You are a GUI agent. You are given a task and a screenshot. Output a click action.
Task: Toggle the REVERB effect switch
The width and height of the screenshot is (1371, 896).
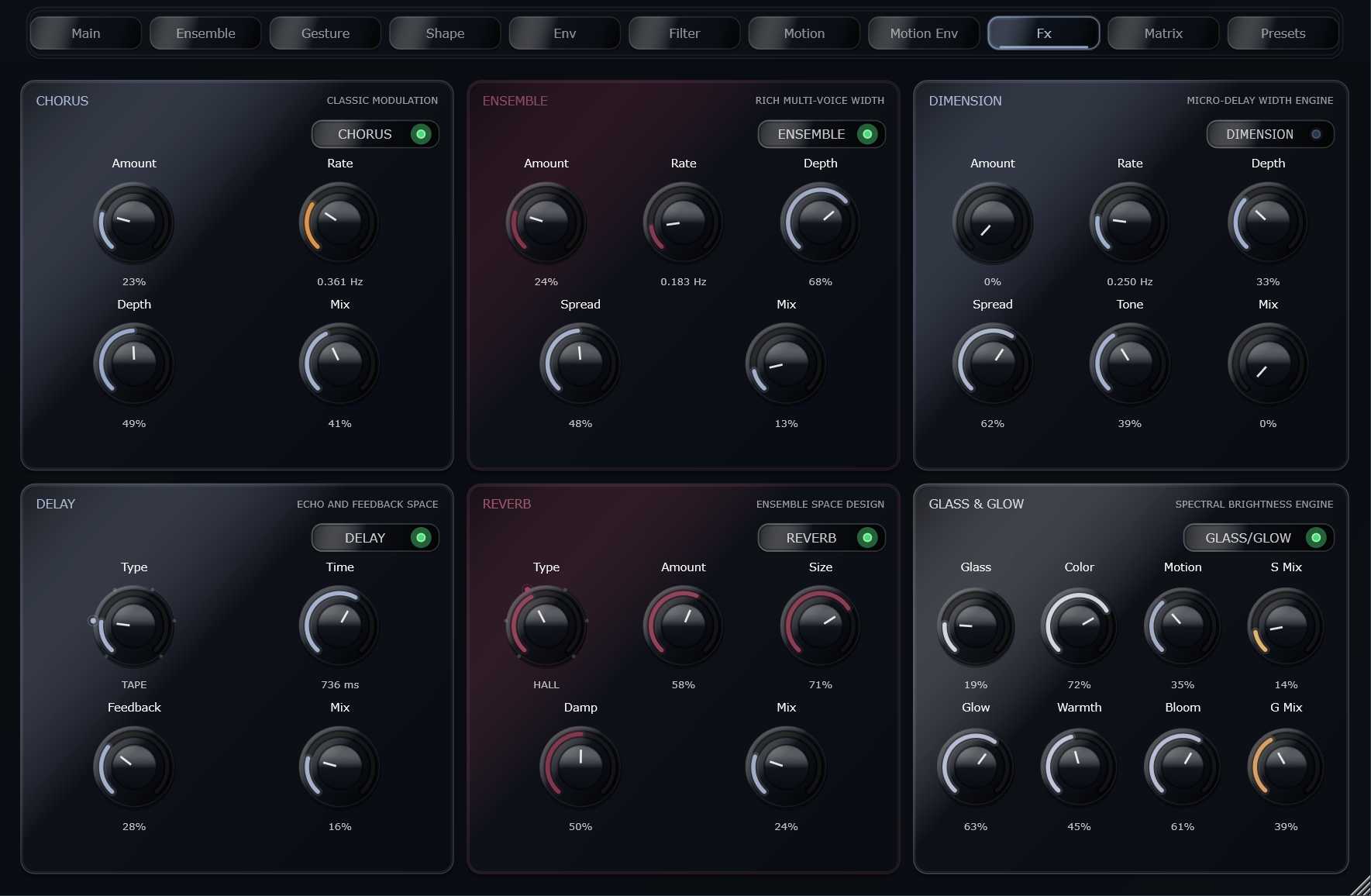(x=822, y=538)
